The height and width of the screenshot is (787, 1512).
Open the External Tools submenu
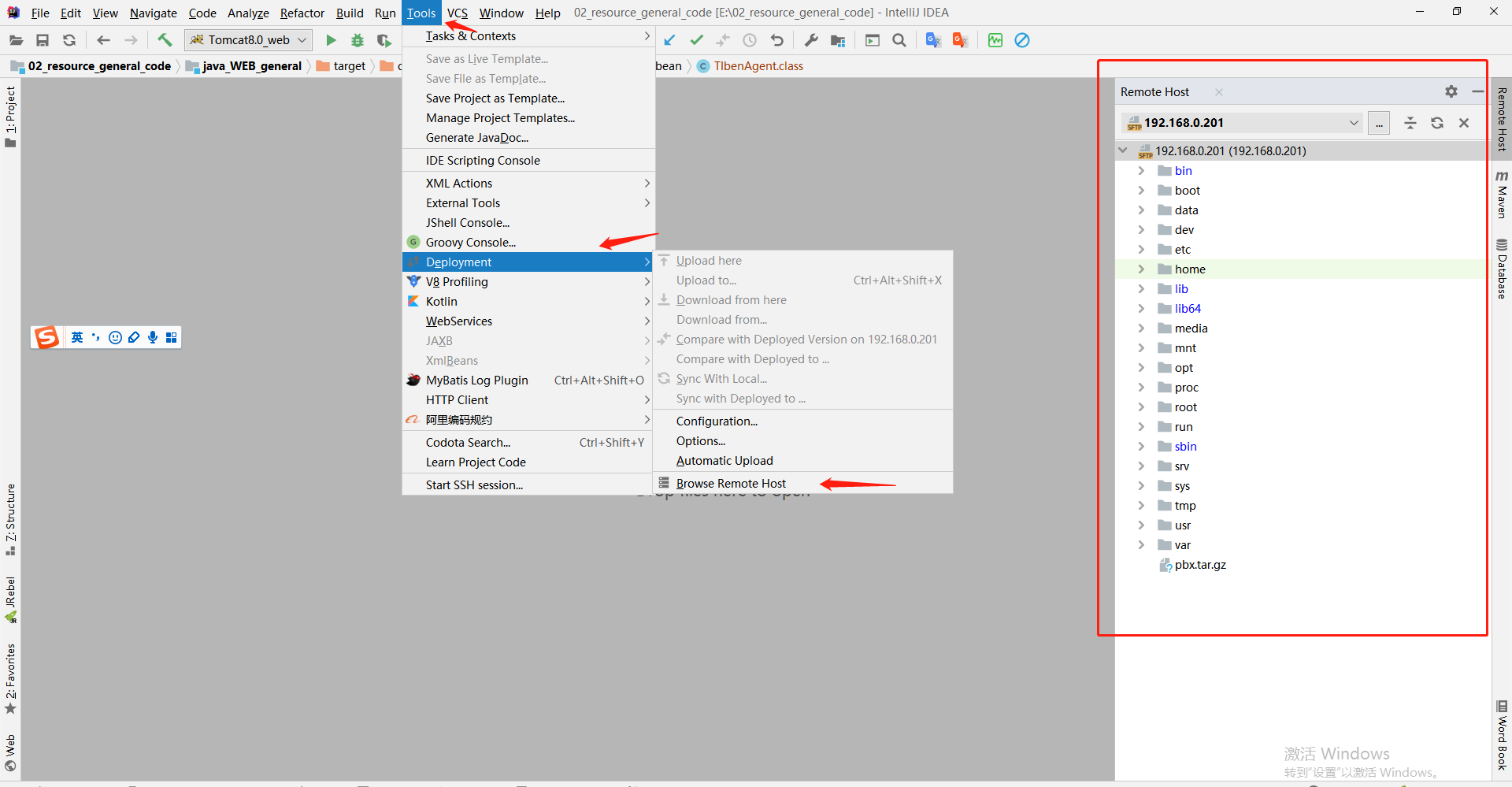coord(528,202)
